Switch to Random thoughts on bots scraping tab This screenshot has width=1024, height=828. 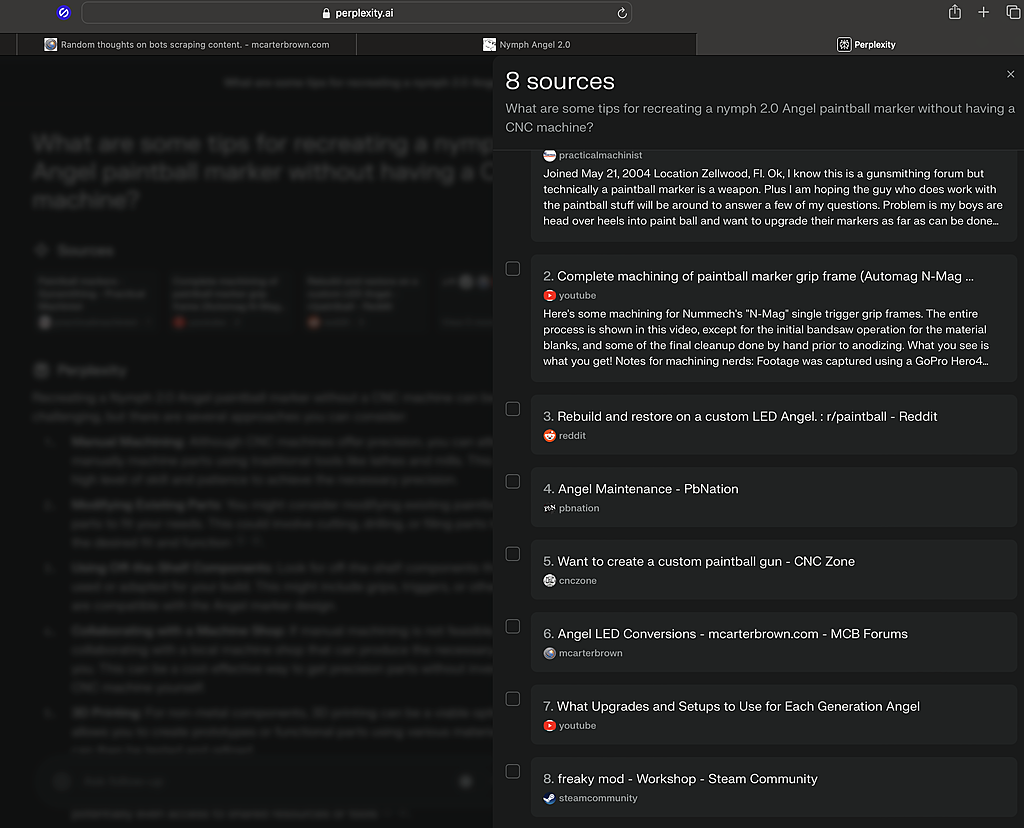[x=187, y=44]
